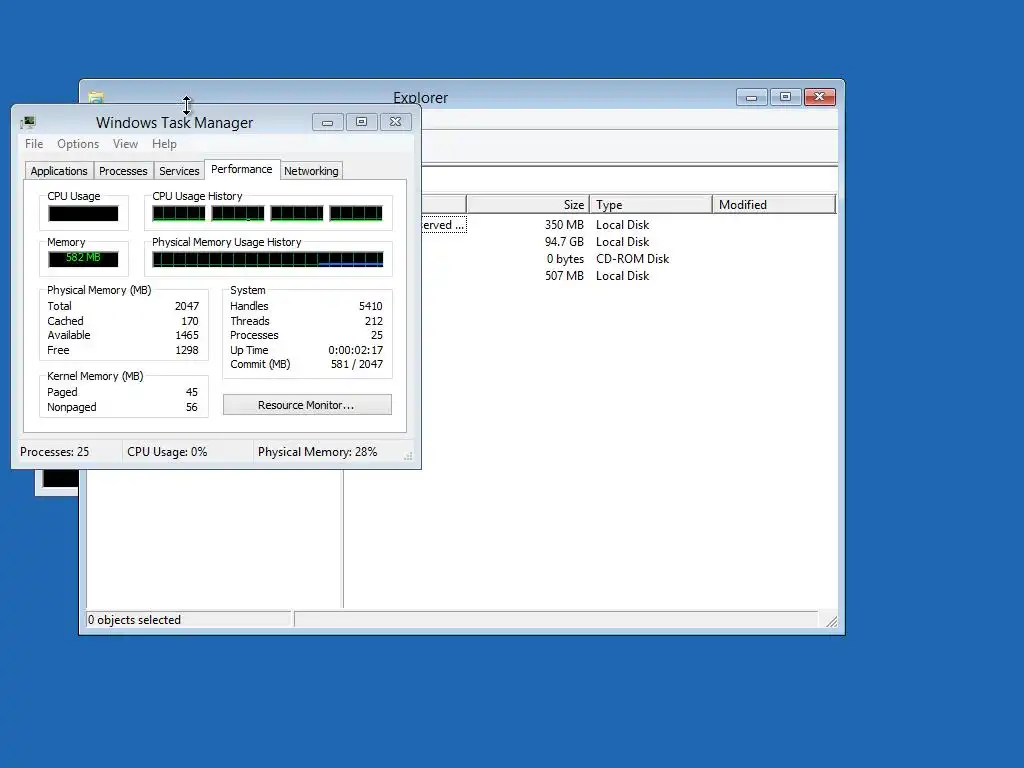The image size is (1024, 768).
Task: Click the Free value 1298
Action: click(187, 350)
